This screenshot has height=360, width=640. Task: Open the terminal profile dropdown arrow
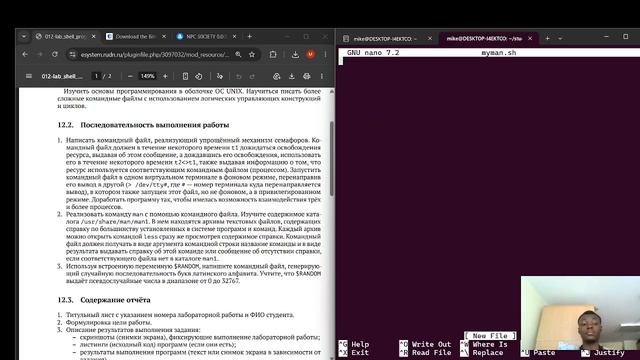click(560, 38)
